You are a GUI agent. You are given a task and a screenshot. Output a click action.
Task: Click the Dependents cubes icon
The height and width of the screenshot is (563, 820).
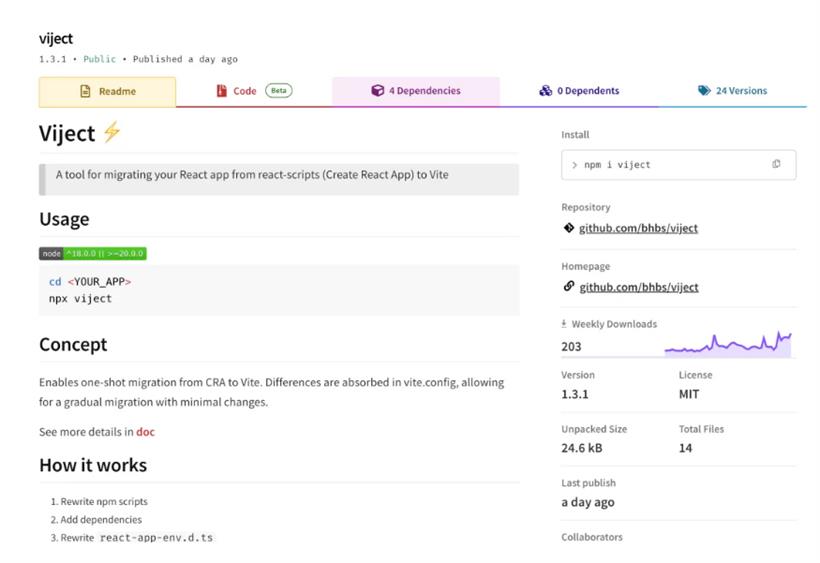click(x=545, y=91)
